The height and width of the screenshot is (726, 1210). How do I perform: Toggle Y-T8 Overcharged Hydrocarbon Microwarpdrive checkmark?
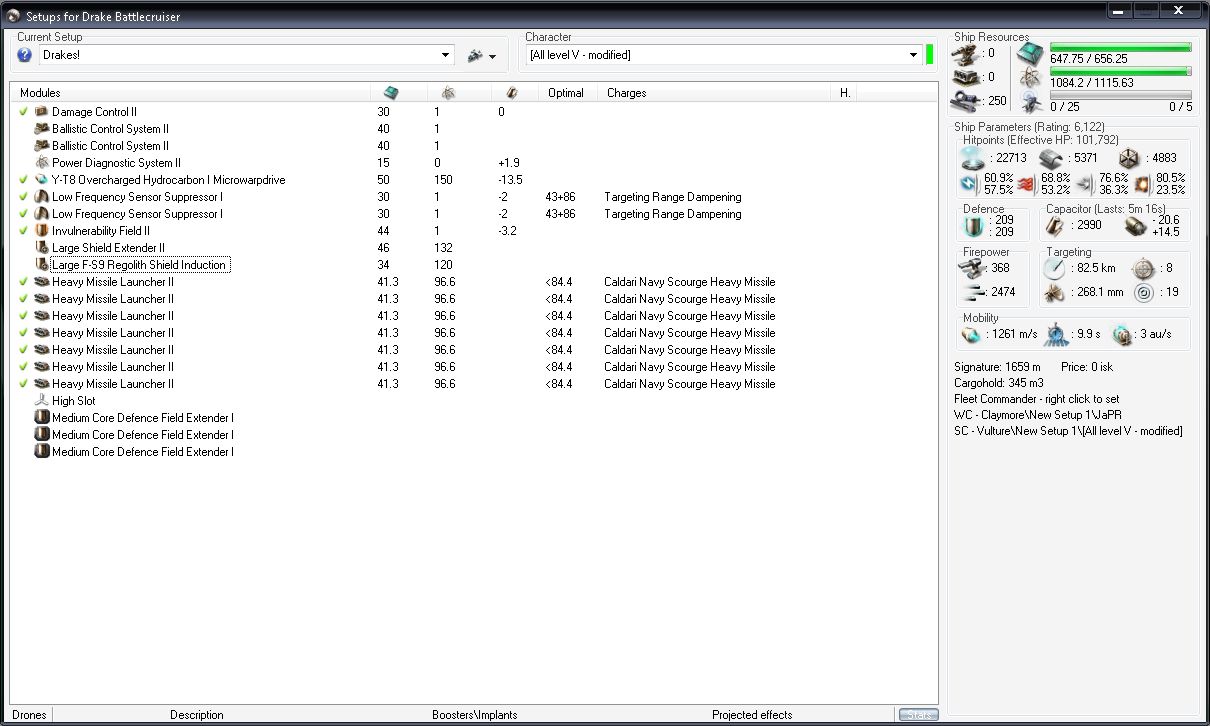tap(24, 180)
